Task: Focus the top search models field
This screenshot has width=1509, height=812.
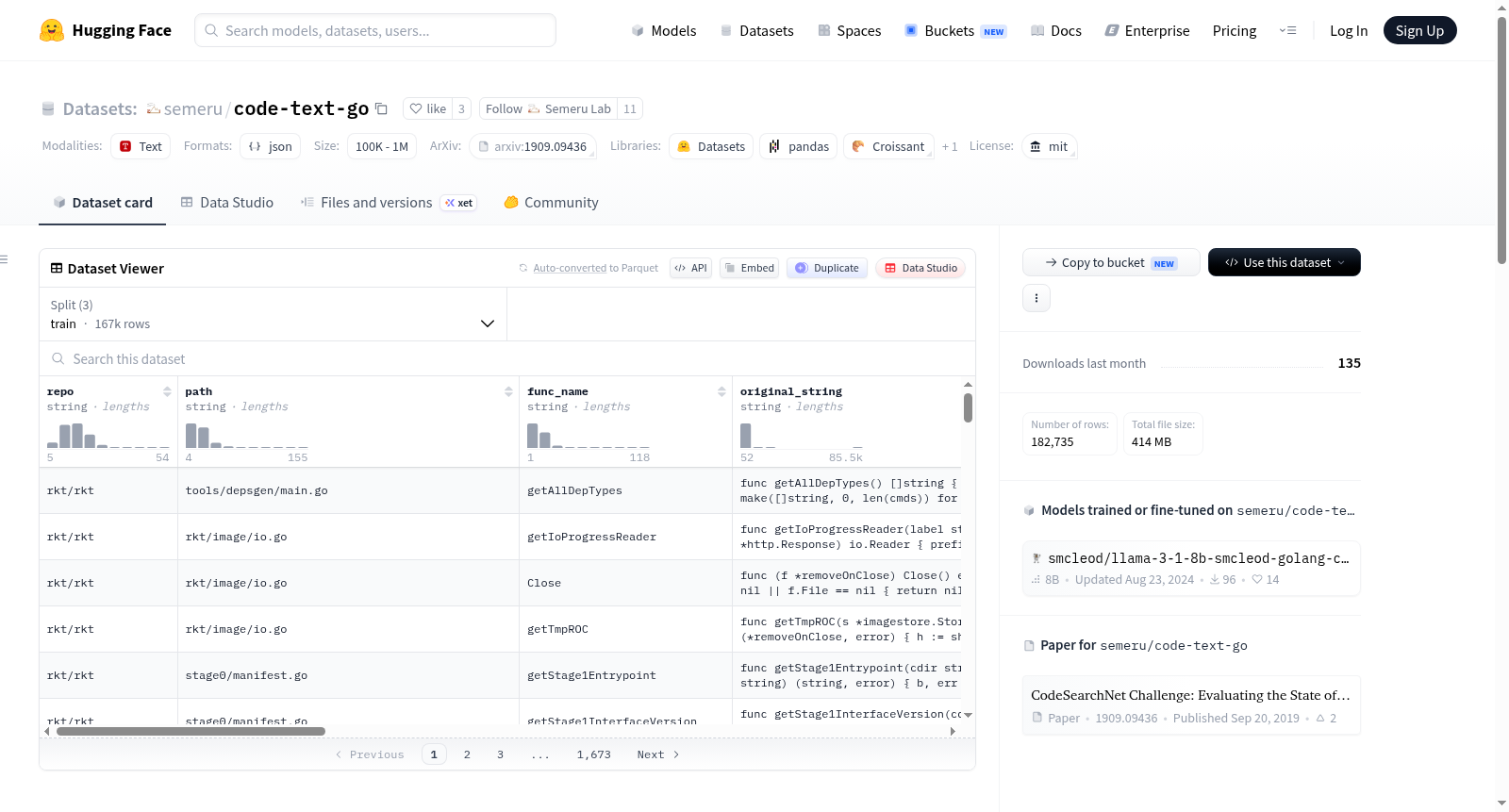Action: point(375,30)
